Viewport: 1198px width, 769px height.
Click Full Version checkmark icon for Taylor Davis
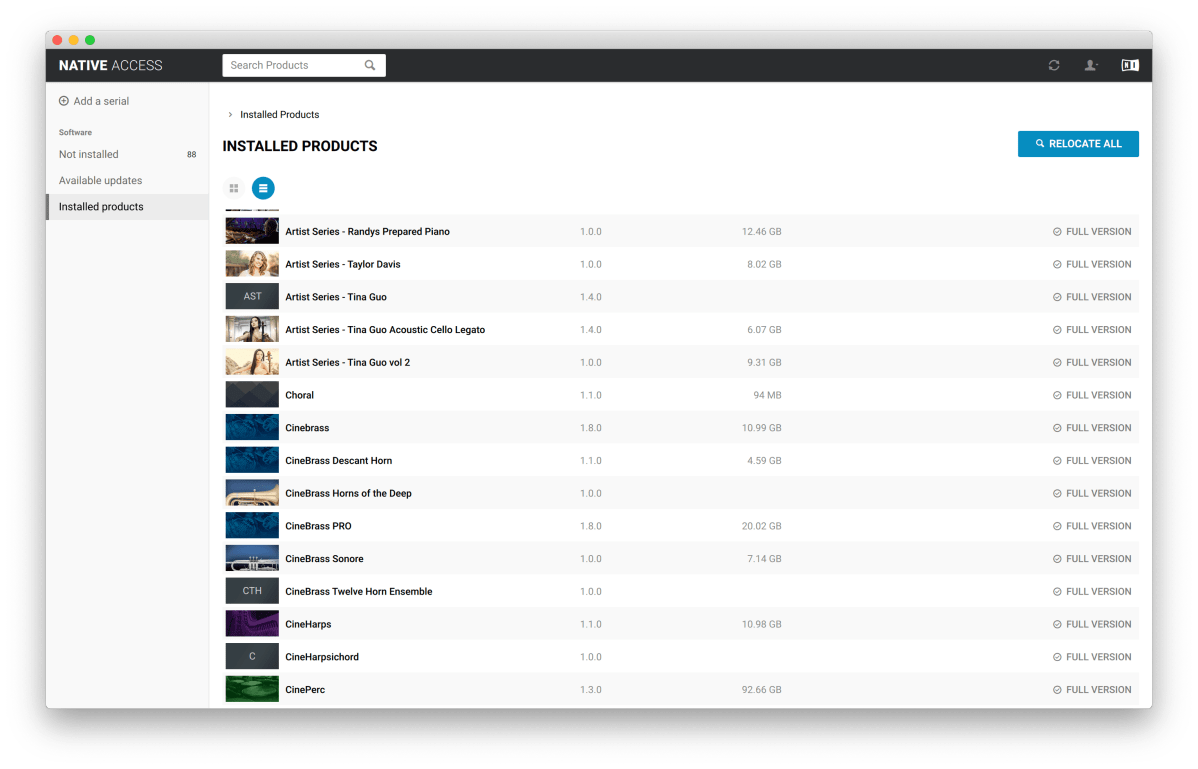point(1057,264)
